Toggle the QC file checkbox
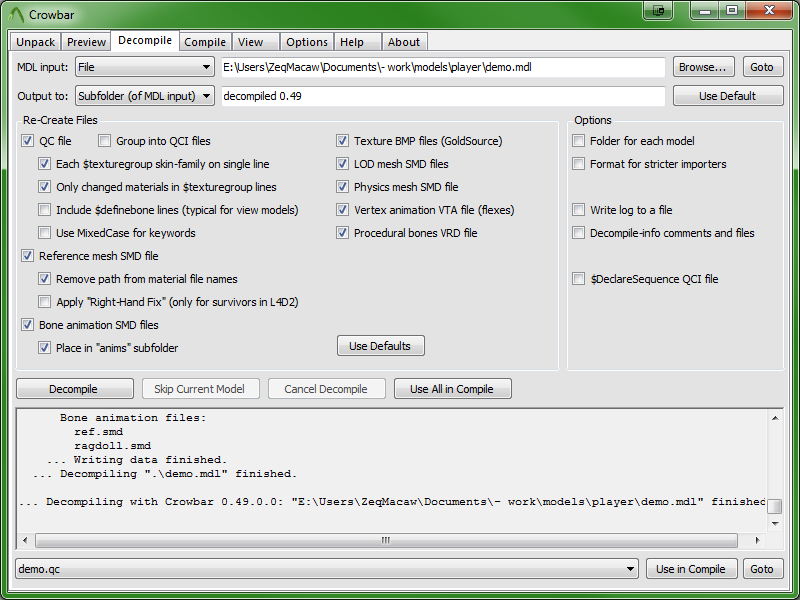Screen dimensions: 800x600 (x=28, y=141)
